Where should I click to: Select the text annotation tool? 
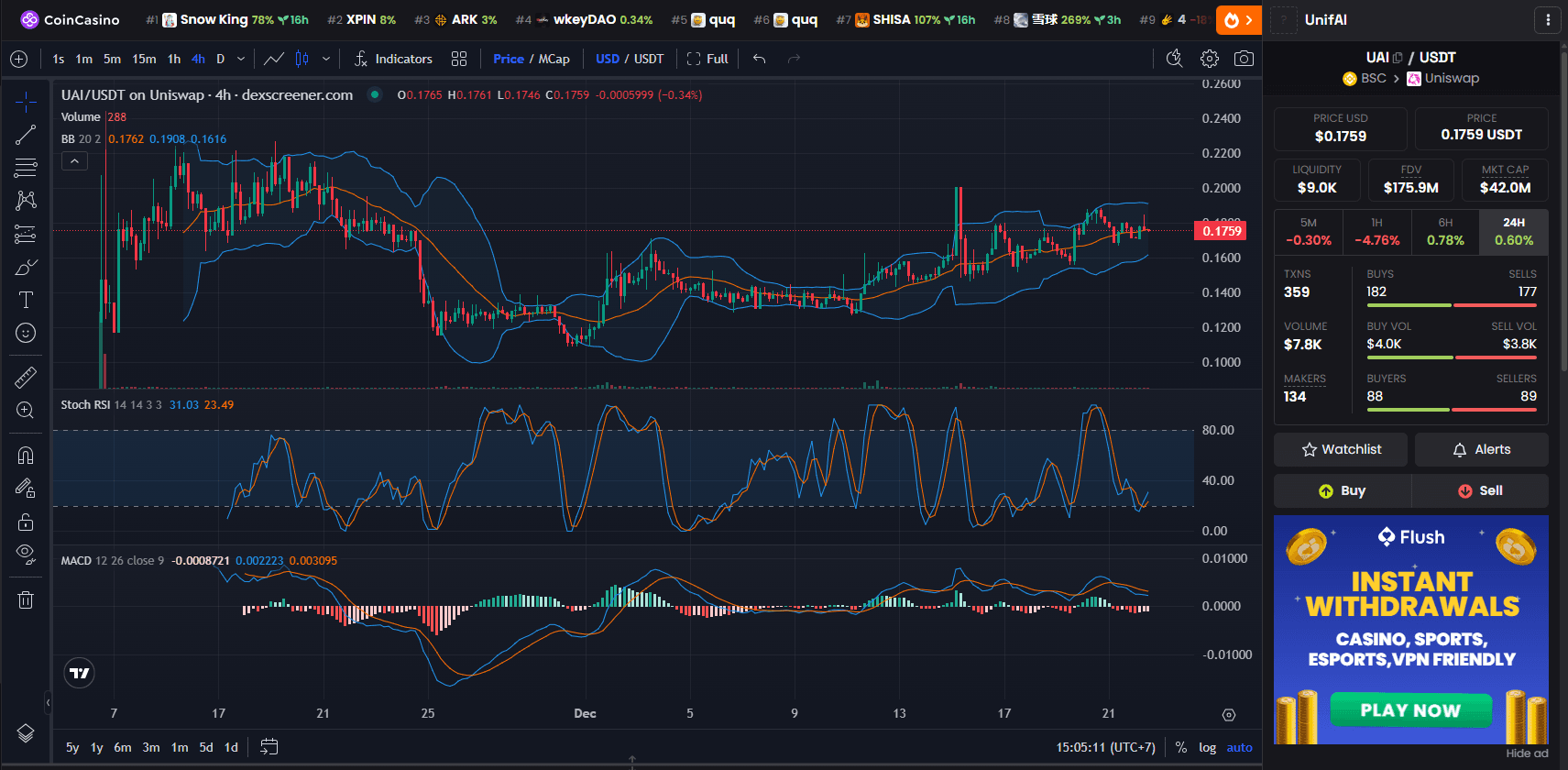pos(26,300)
